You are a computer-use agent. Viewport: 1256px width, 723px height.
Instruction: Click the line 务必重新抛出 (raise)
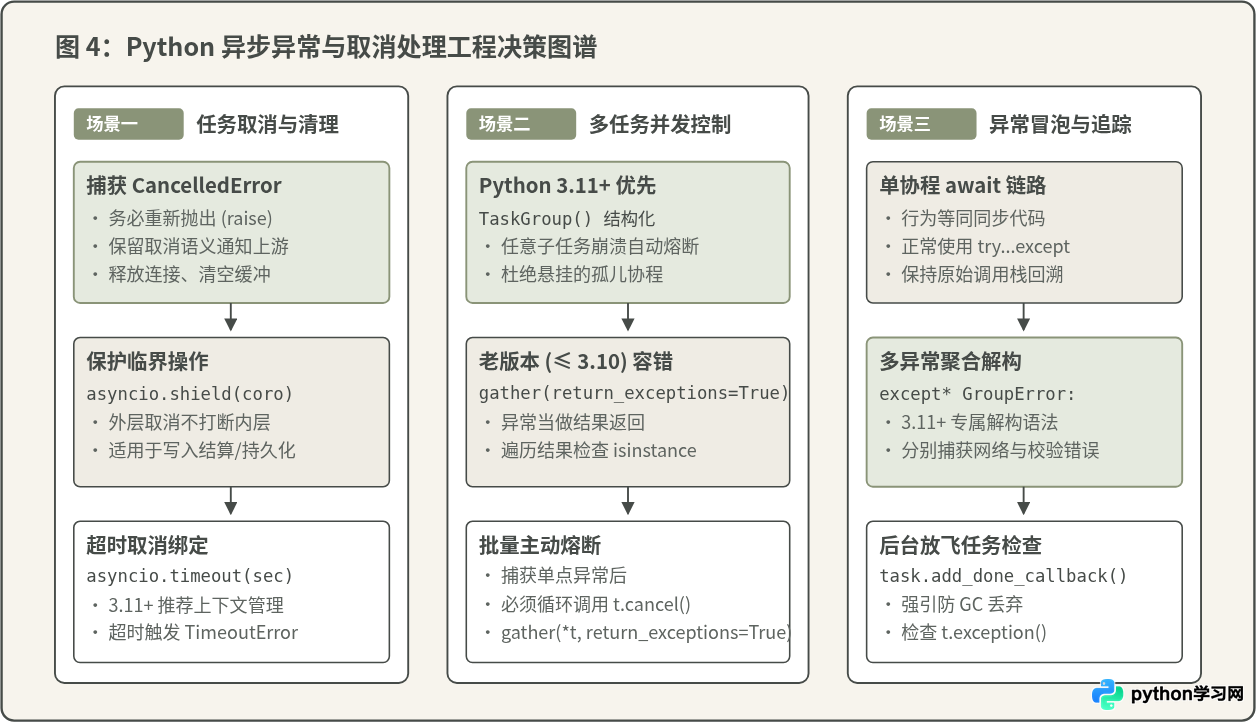coord(190,218)
